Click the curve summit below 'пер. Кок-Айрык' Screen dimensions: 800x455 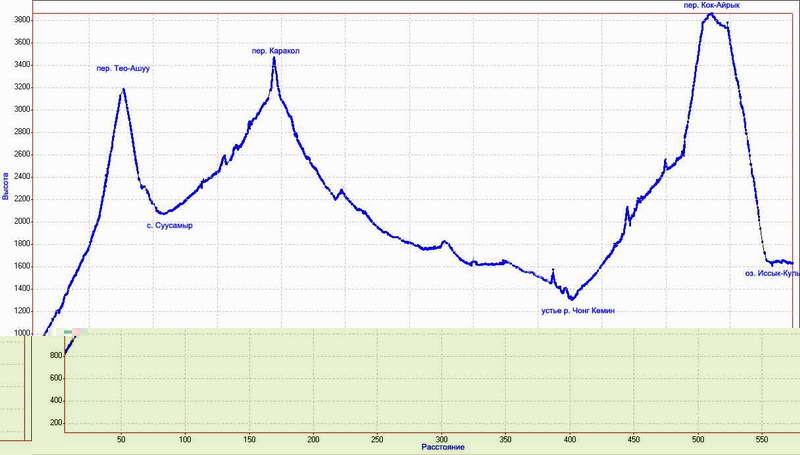click(x=710, y=14)
